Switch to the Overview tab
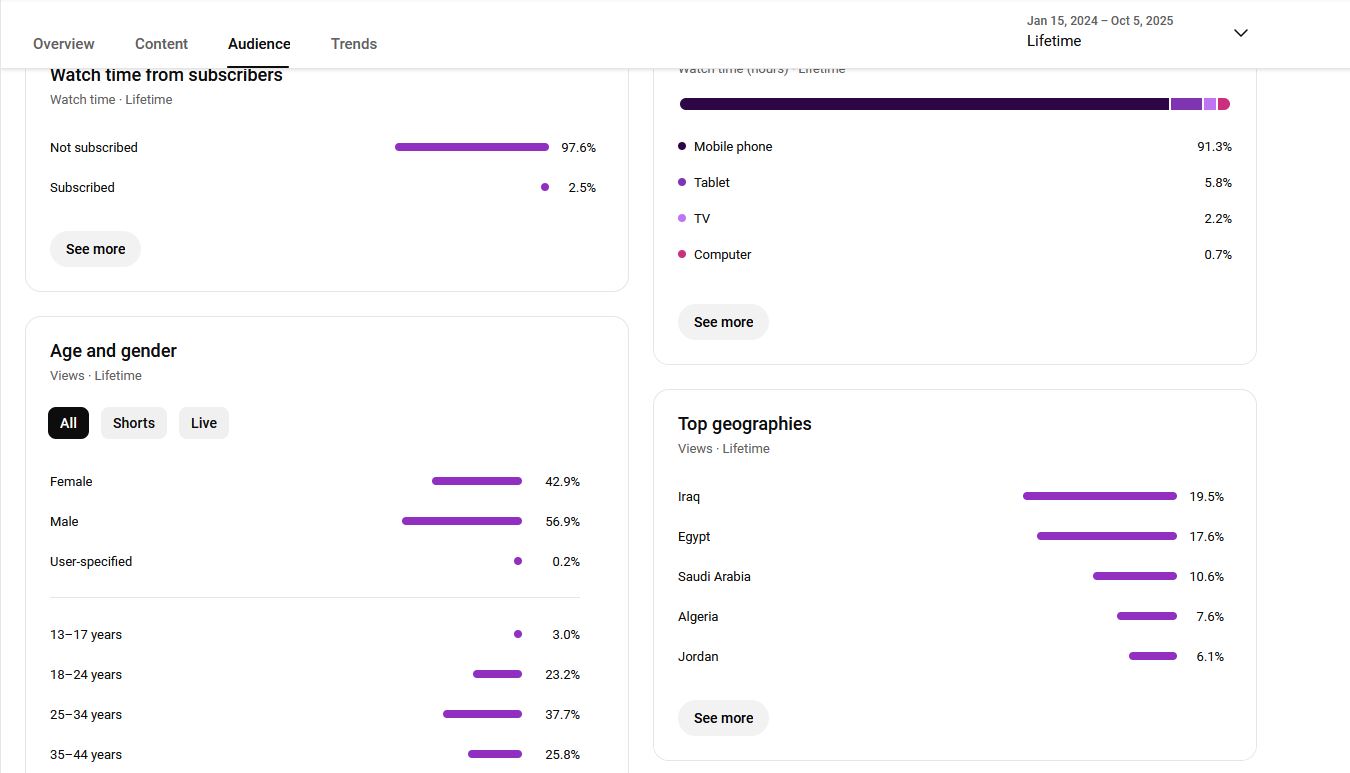This screenshot has width=1350, height=773. [x=64, y=44]
